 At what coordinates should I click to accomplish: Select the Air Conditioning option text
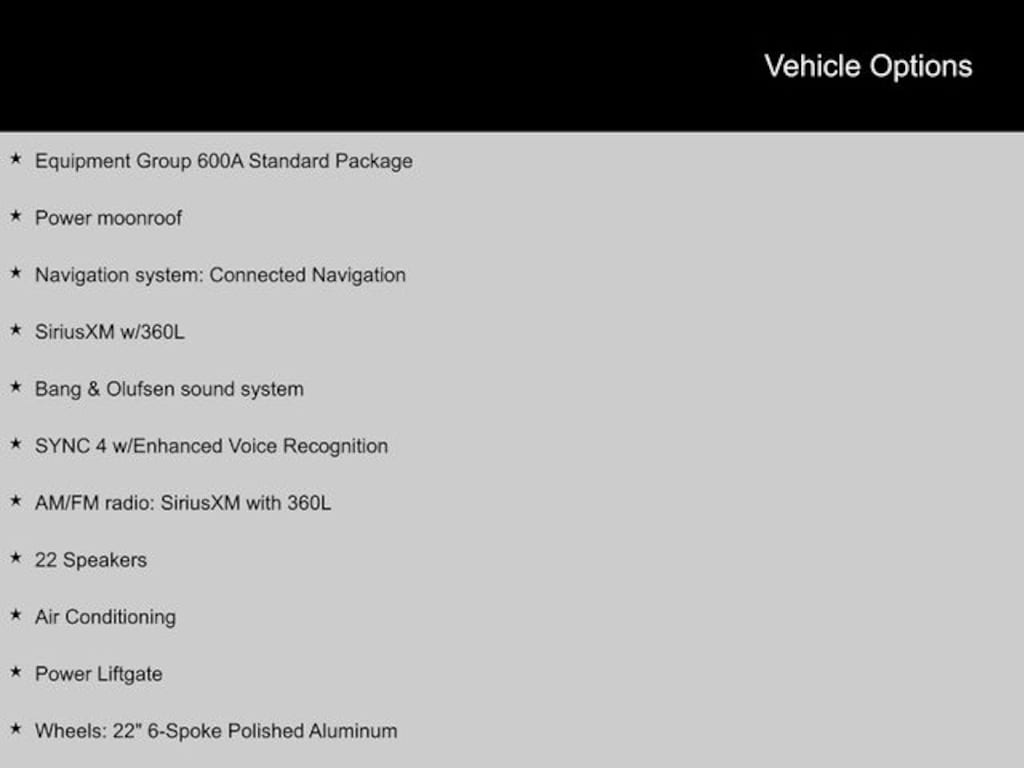[x=105, y=617]
